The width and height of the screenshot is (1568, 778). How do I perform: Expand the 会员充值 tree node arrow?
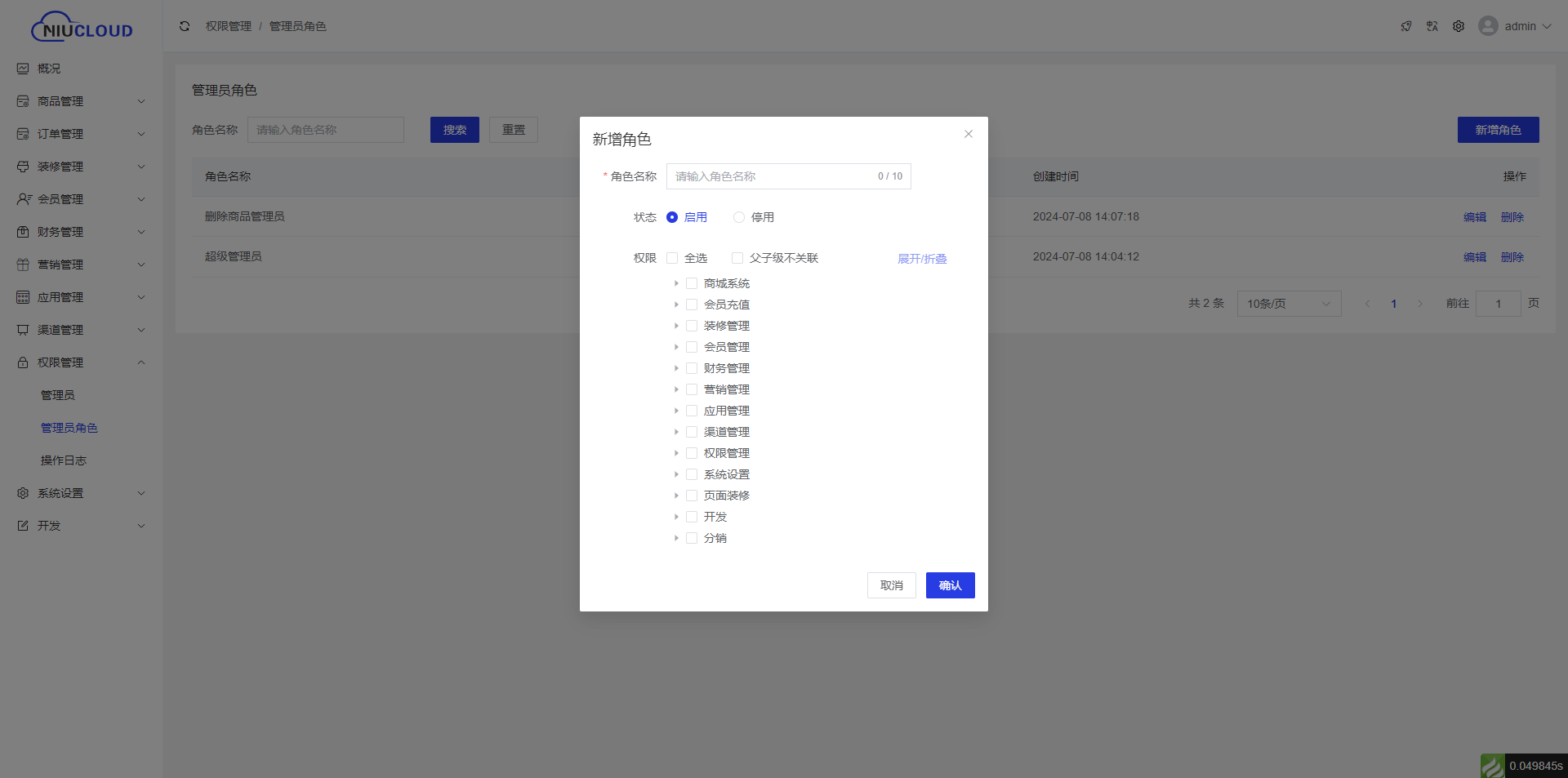pyautogui.click(x=676, y=305)
